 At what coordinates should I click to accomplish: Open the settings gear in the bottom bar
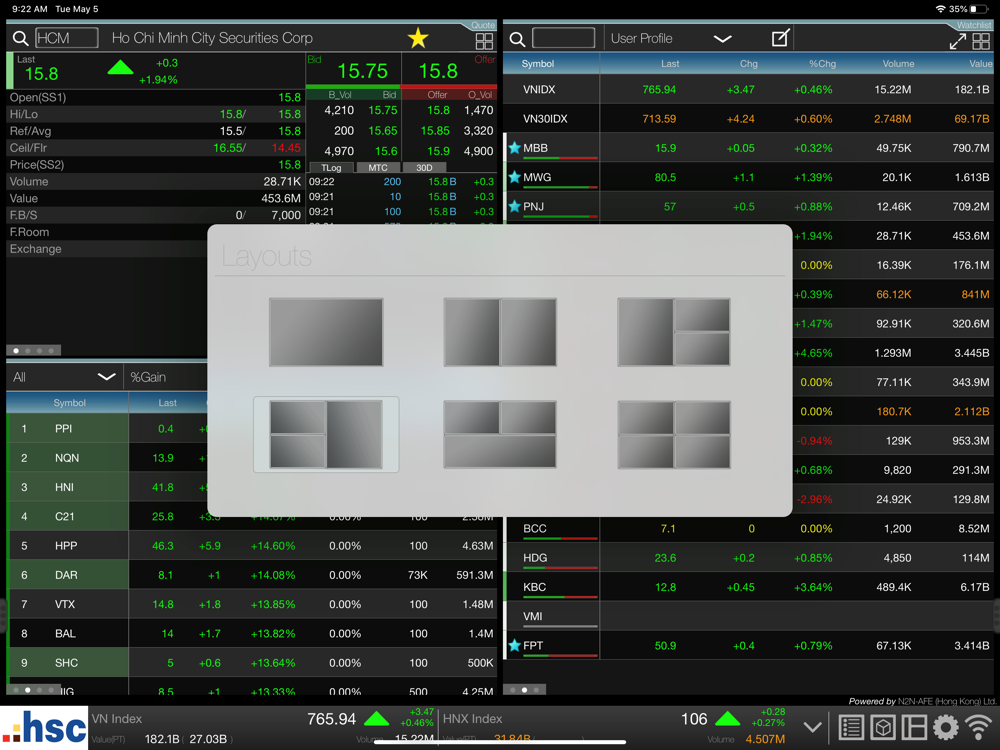pyautogui.click(x=945, y=727)
